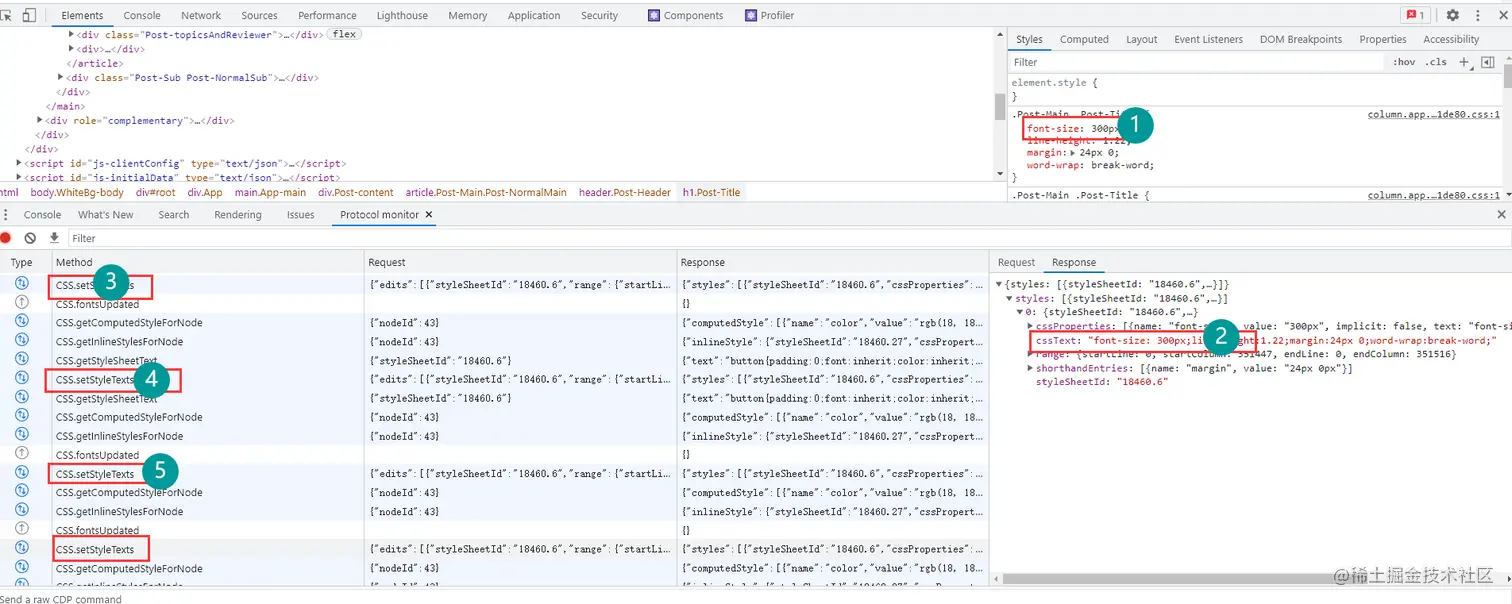Expand the cssProperties array
Viewport: 1512px width, 604px height.
[x=1031, y=326]
